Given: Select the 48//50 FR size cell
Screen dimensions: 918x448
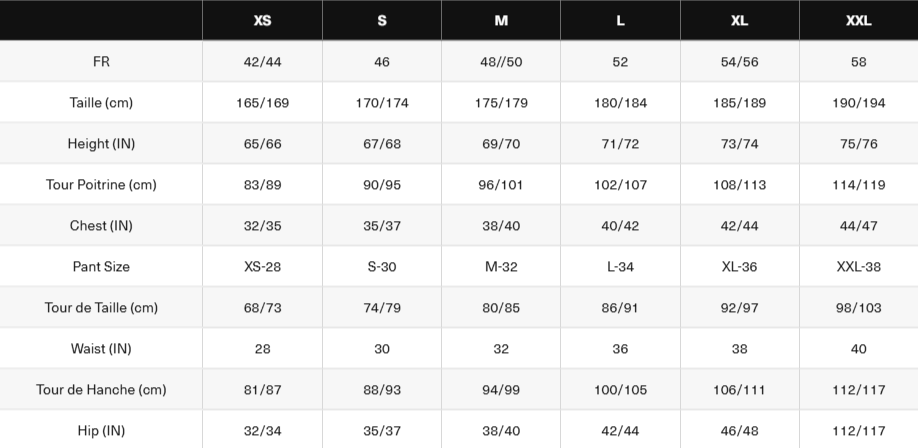Looking at the screenshot, I should pyautogui.click(x=501, y=62).
